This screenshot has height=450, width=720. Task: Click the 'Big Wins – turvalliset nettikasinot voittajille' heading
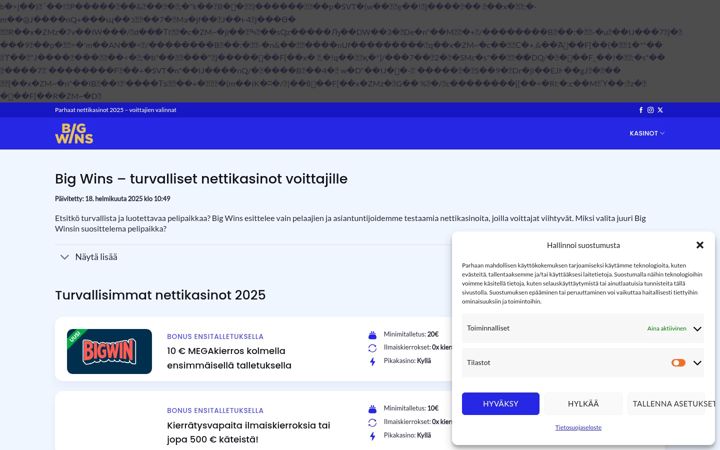(201, 179)
